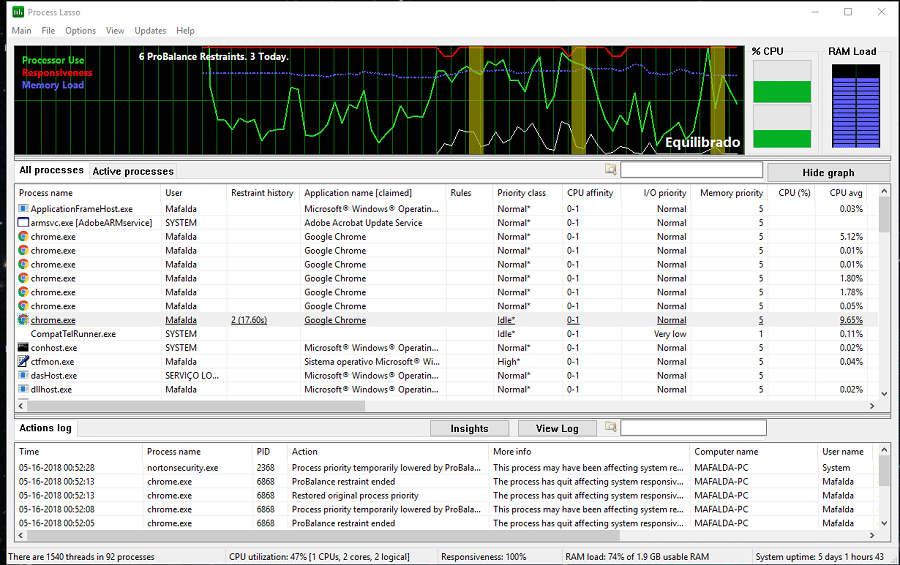Click the filter icon beside the process search box

pos(610,169)
